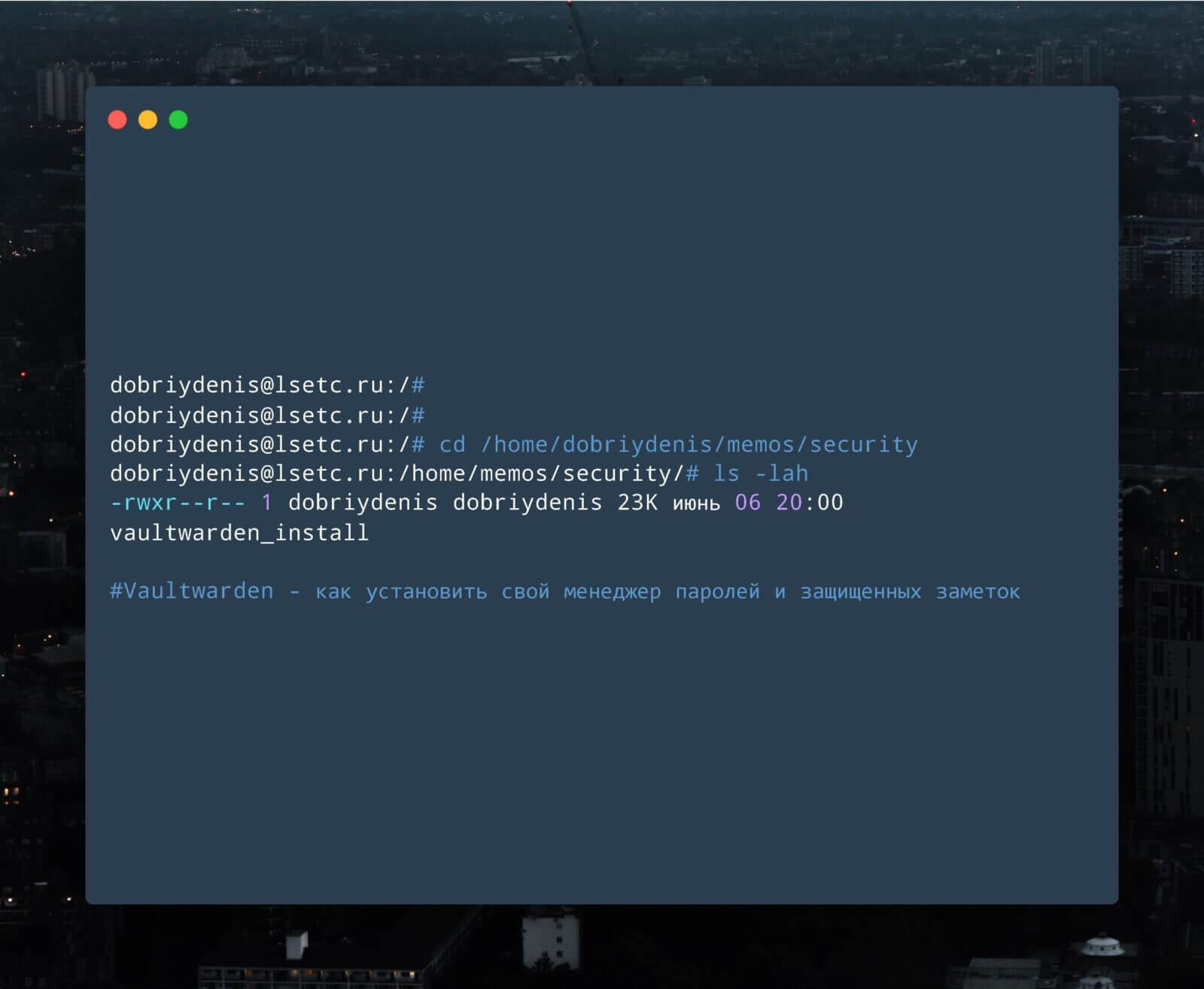The width and height of the screenshot is (1204, 989).
Task: Click the 'июнь' month text
Action: (696, 504)
